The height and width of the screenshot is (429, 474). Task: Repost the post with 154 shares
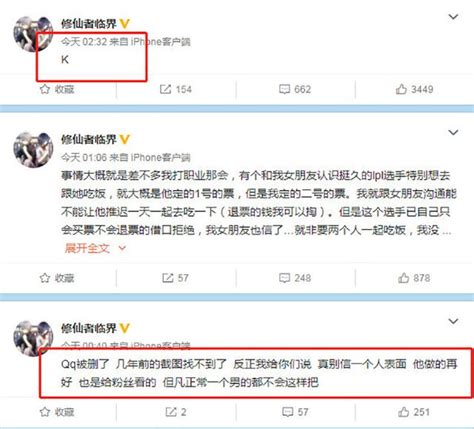pyautogui.click(x=175, y=89)
